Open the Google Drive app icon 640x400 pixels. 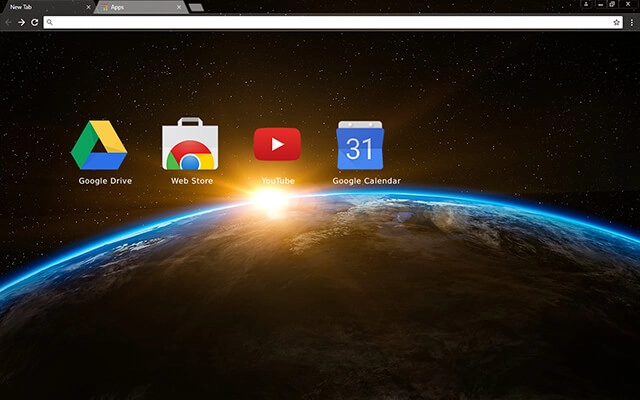(99, 145)
